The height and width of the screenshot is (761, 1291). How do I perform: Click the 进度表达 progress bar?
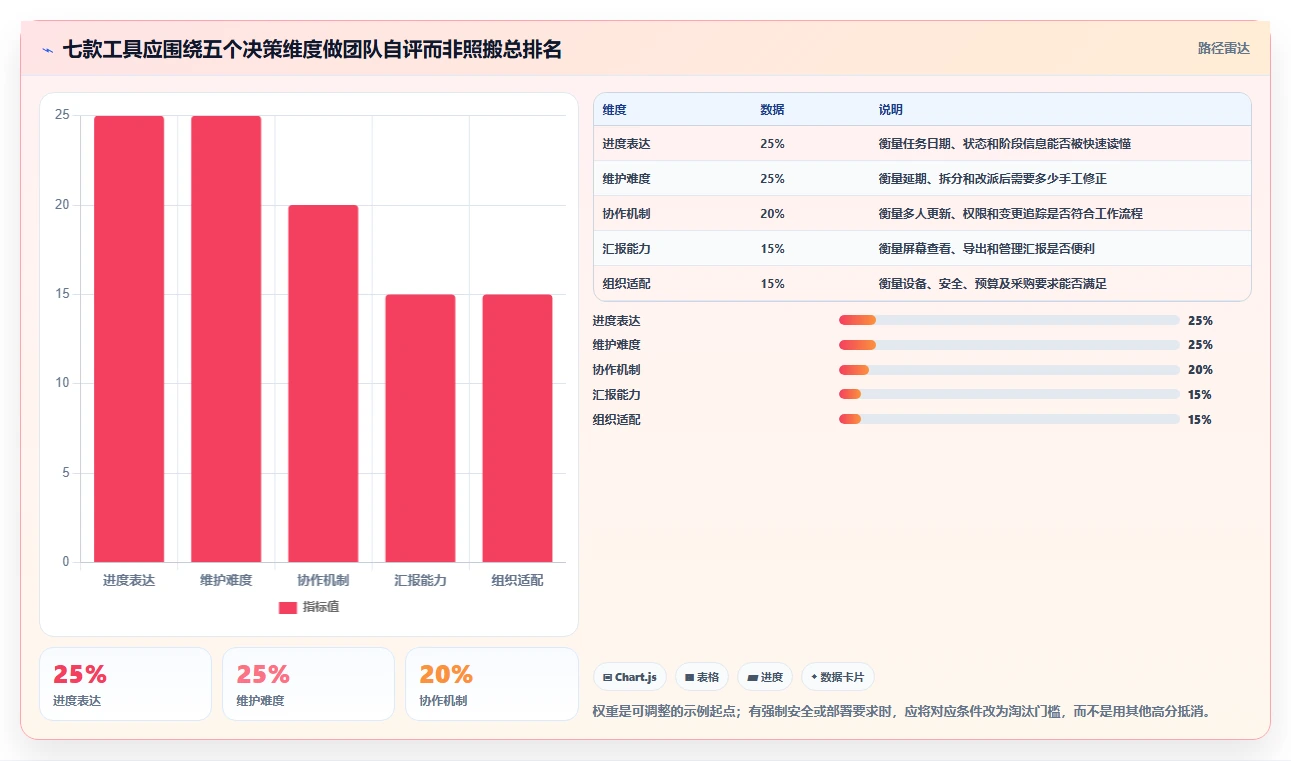point(1009,320)
